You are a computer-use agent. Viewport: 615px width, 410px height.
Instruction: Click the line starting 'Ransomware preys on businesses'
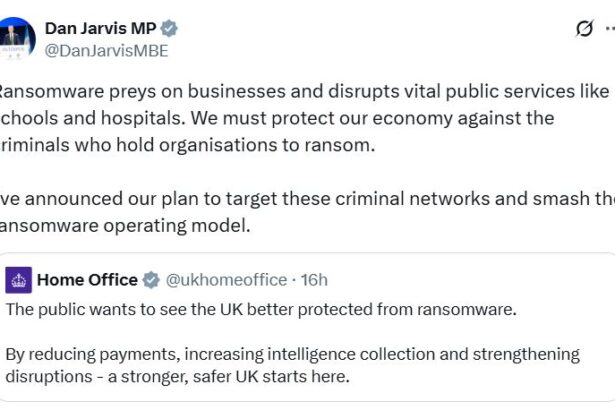(x=300, y=91)
